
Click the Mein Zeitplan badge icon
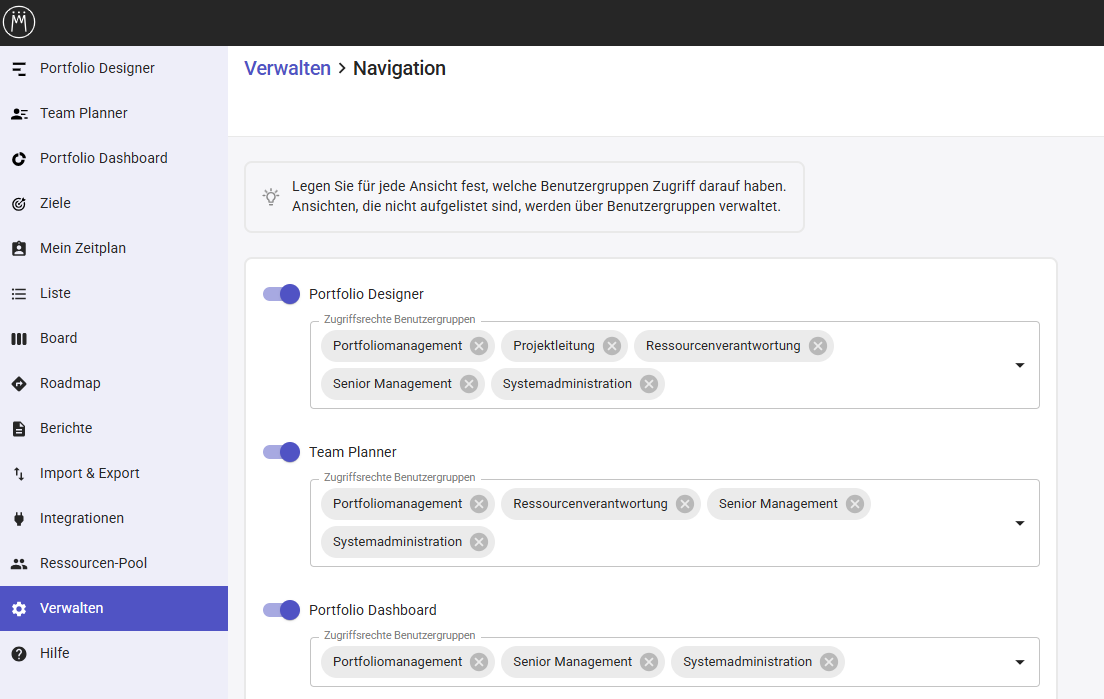coord(19,248)
